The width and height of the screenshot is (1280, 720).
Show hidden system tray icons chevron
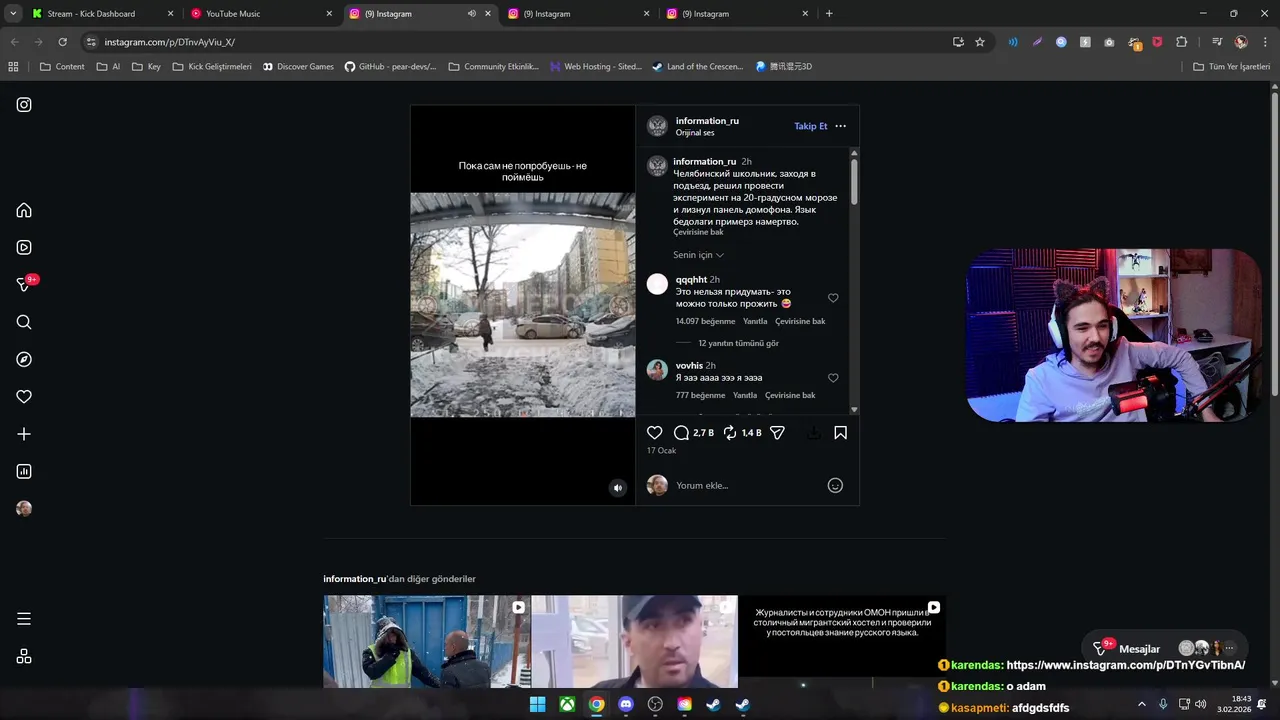1142,704
